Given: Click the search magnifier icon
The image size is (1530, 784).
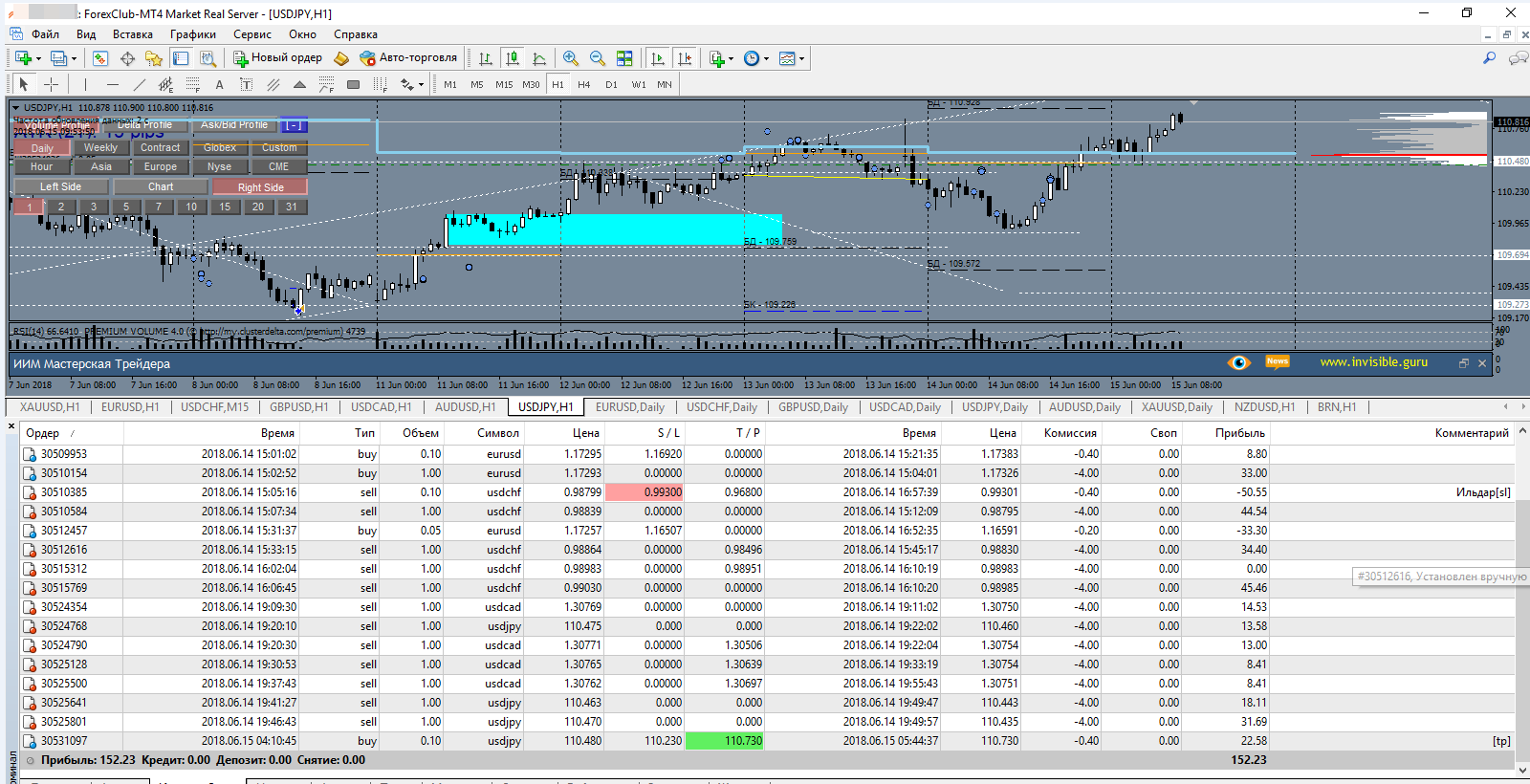Looking at the screenshot, I should tap(1489, 58).
